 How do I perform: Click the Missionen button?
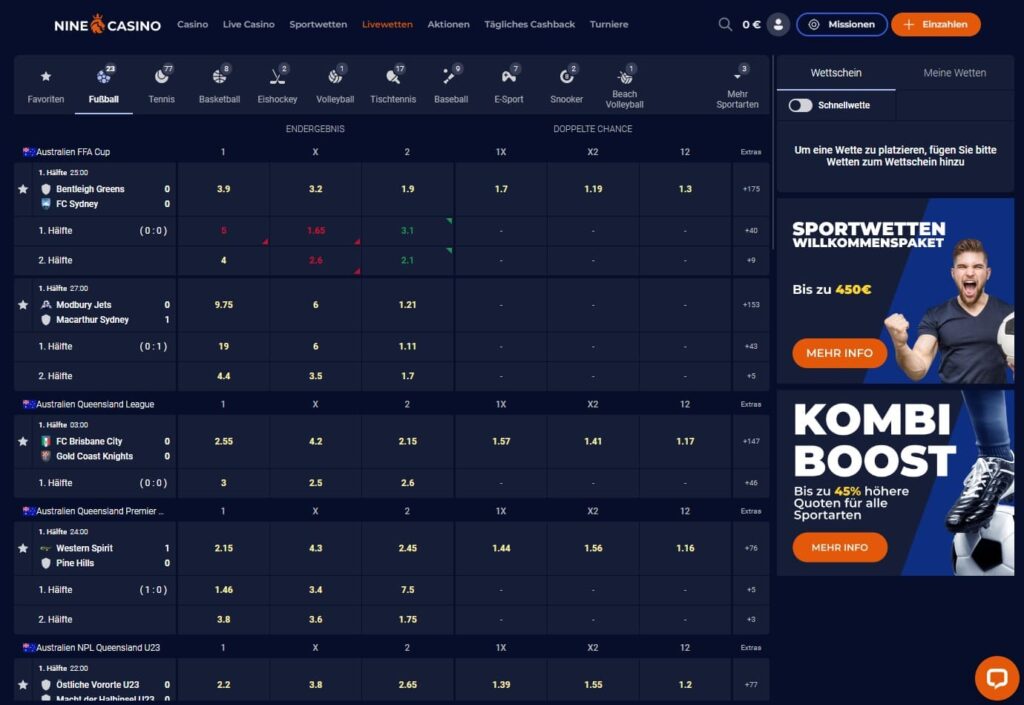842,24
